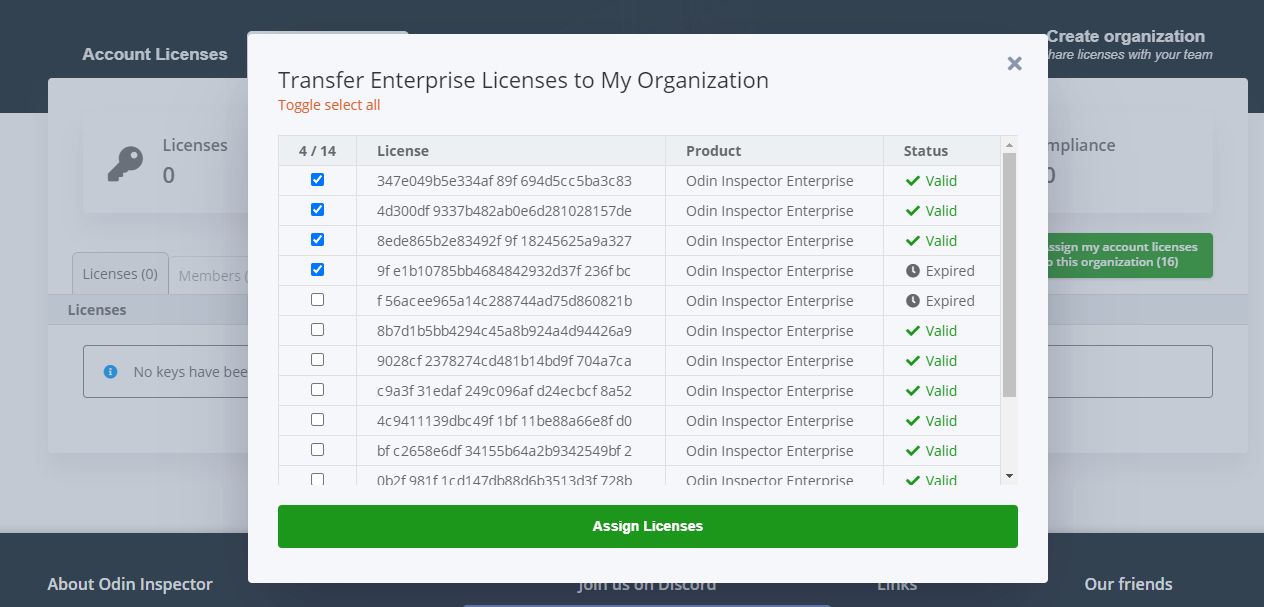1264x607 pixels.
Task: Click license key starting with 9028cf
Action: point(504,361)
